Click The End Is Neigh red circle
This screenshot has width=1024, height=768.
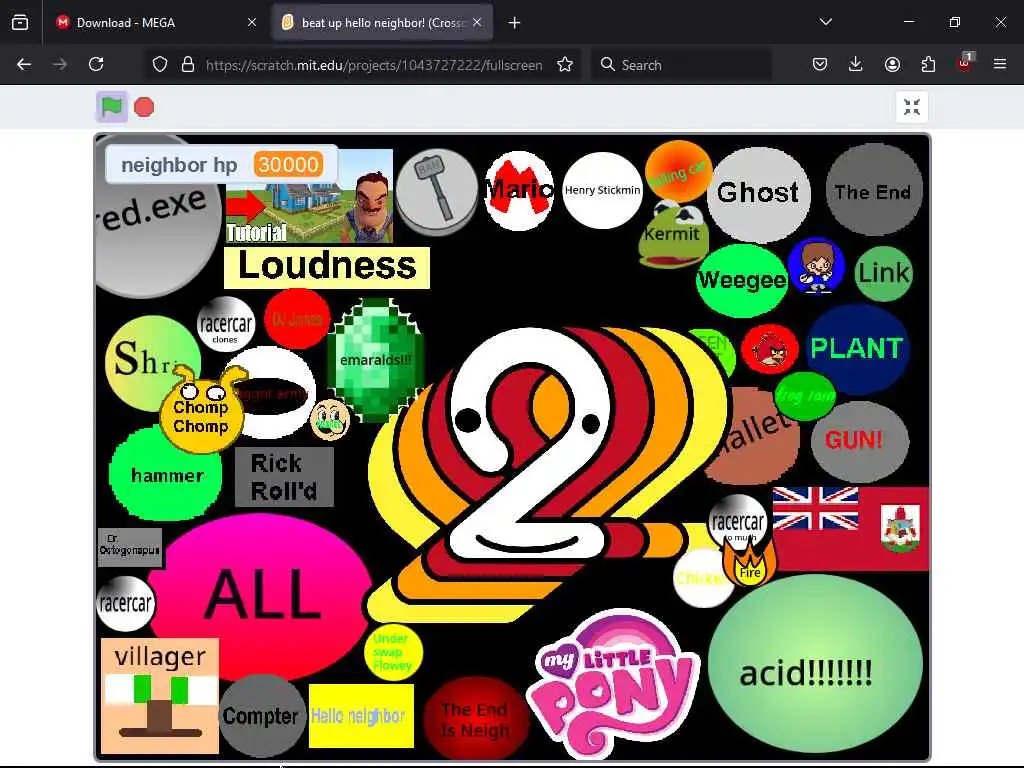[475, 719]
